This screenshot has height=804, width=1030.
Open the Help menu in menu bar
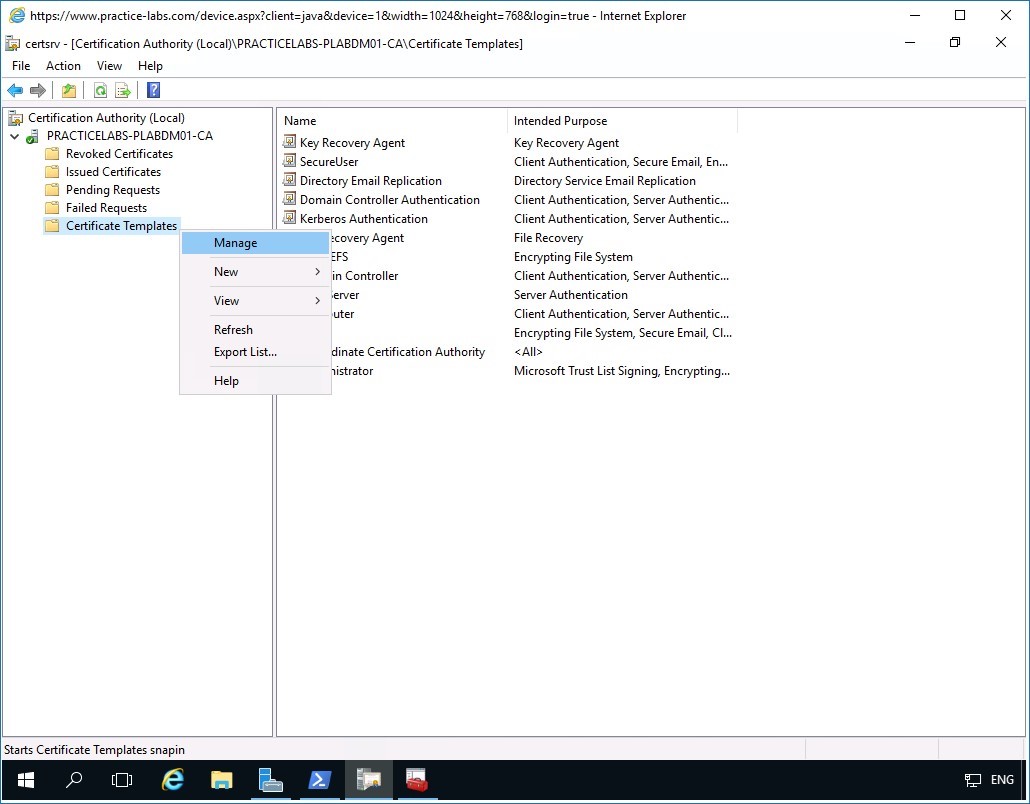150,66
